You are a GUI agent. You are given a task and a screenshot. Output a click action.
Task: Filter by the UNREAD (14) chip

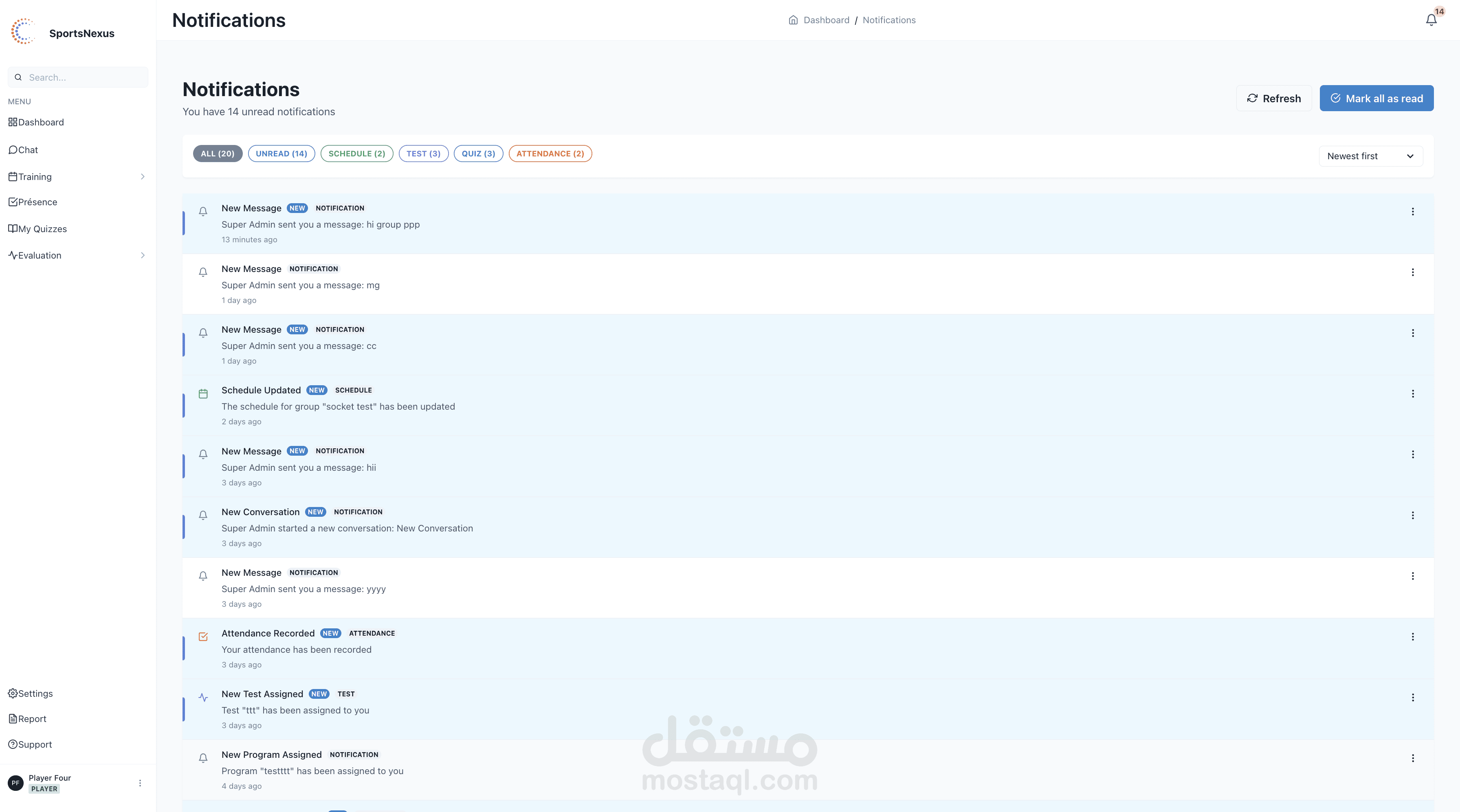(x=281, y=154)
